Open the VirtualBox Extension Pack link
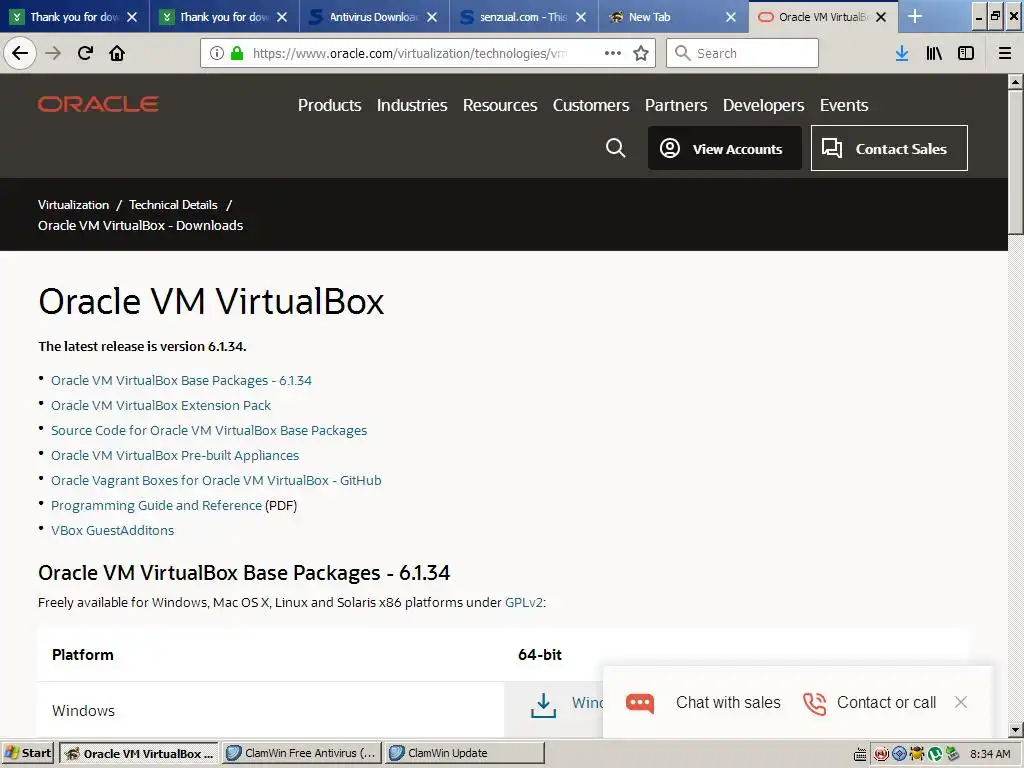This screenshot has height=768, width=1024. tap(161, 405)
